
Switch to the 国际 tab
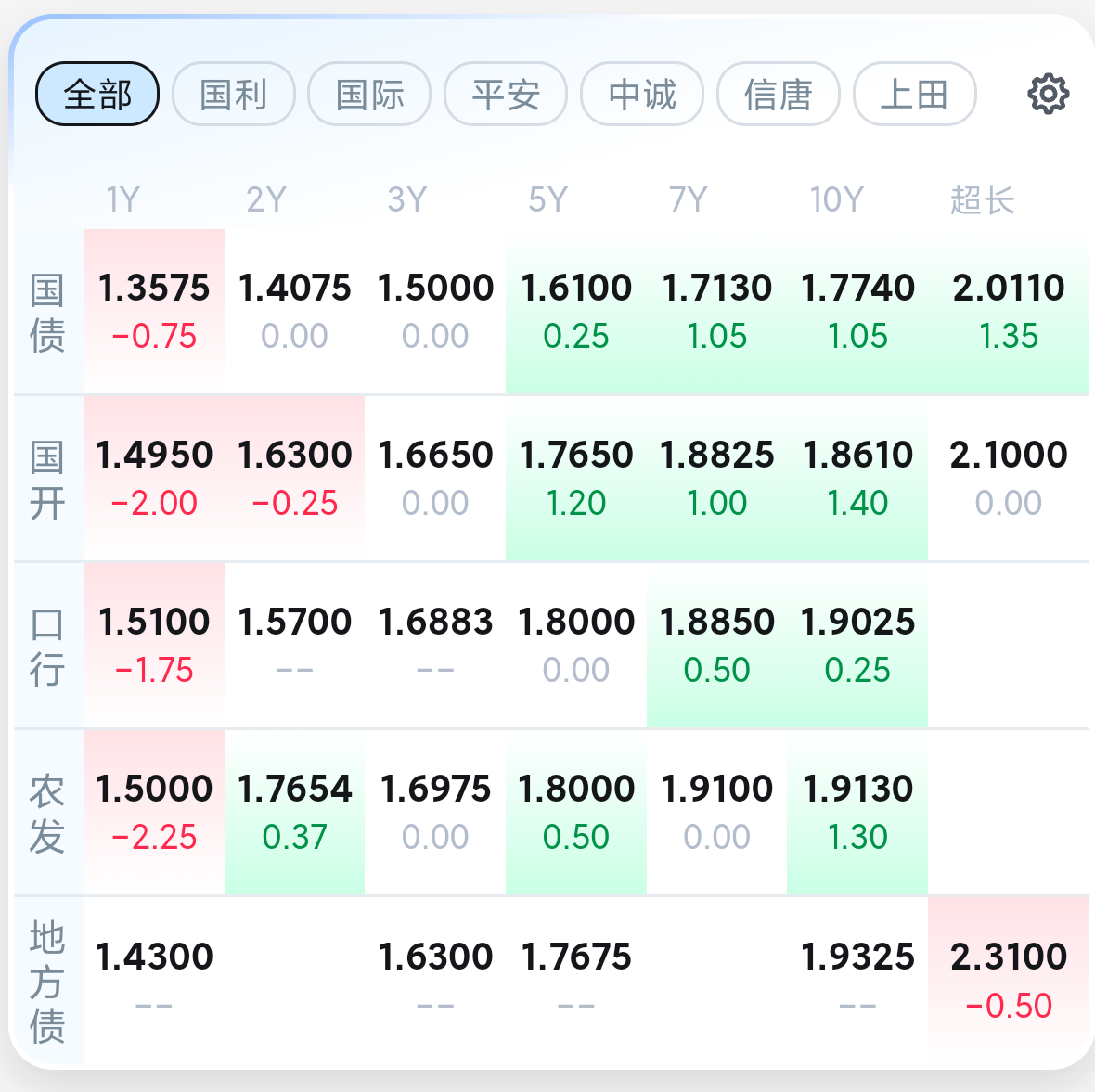pyautogui.click(x=369, y=94)
